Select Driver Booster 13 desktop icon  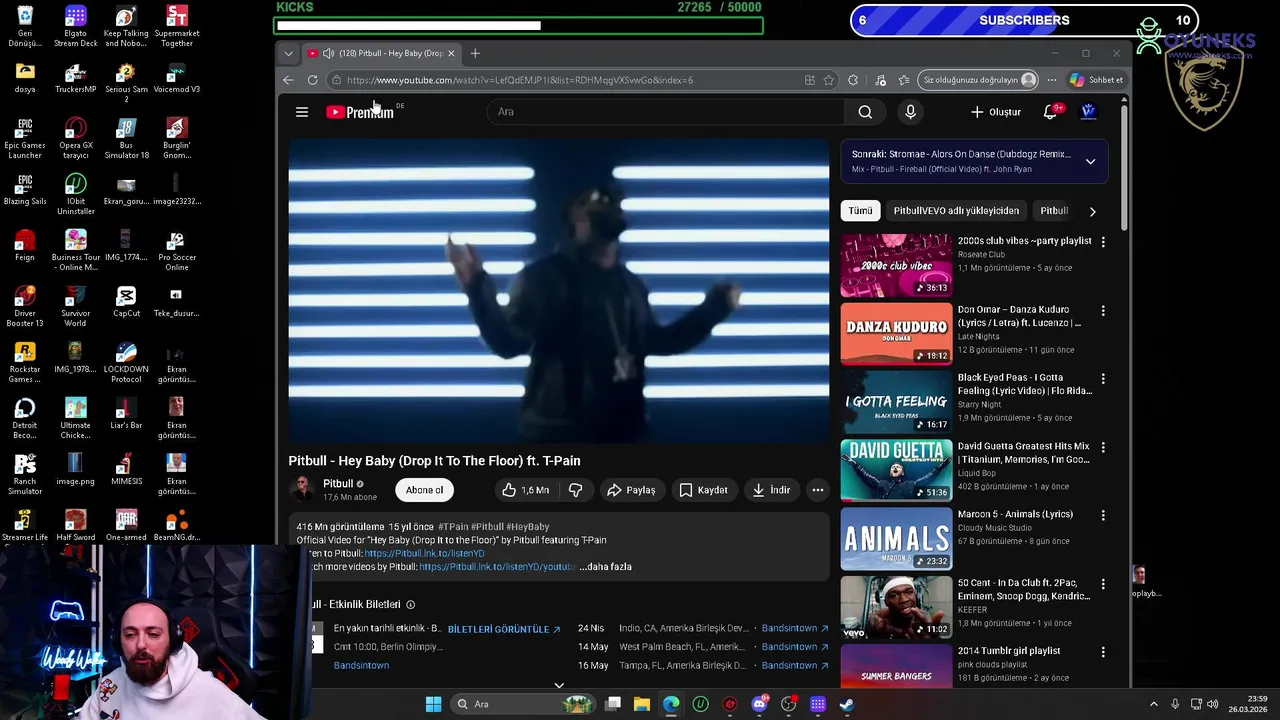[25, 306]
